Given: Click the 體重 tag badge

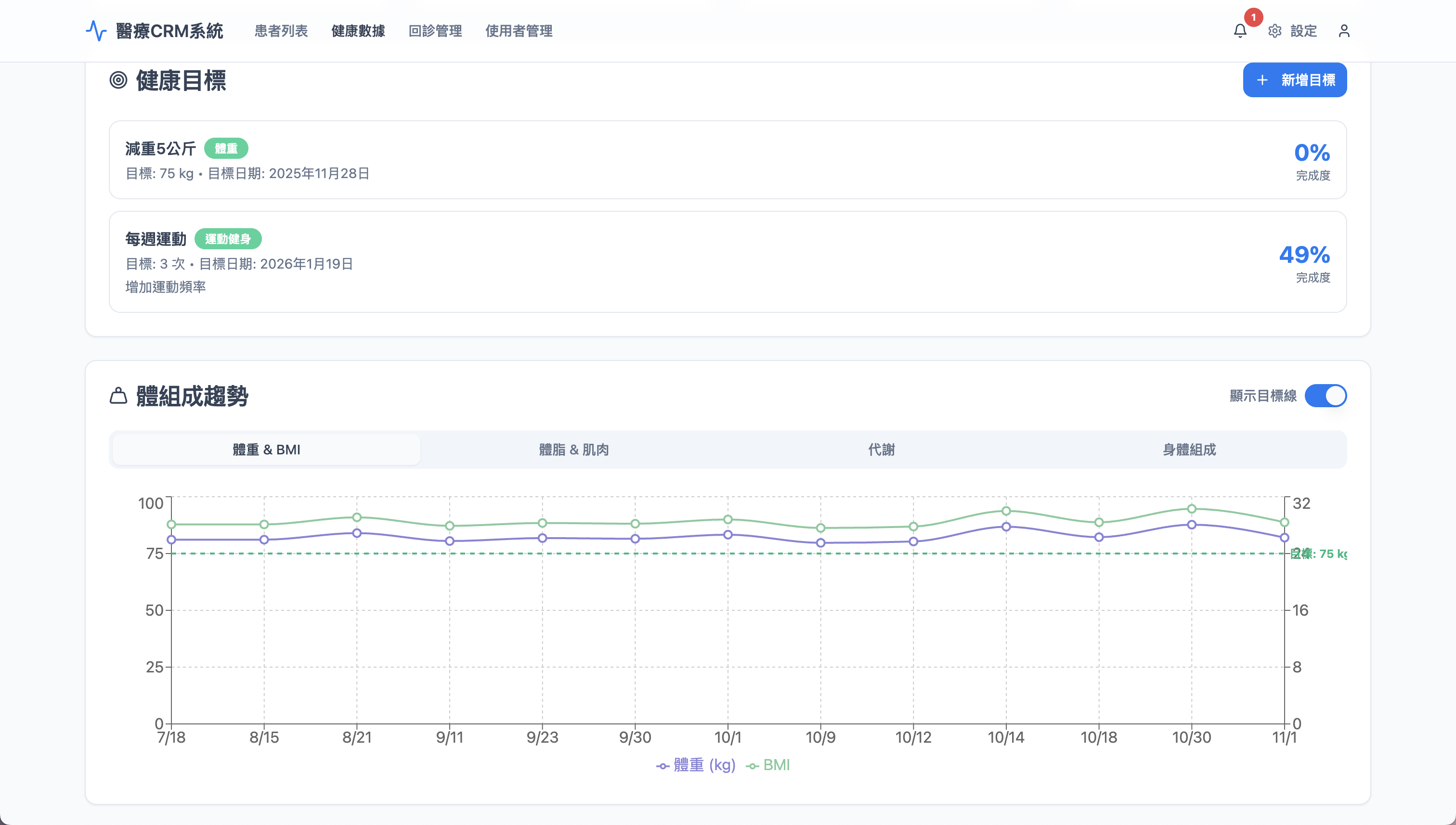Looking at the screenshot, I should pos(226,148).
